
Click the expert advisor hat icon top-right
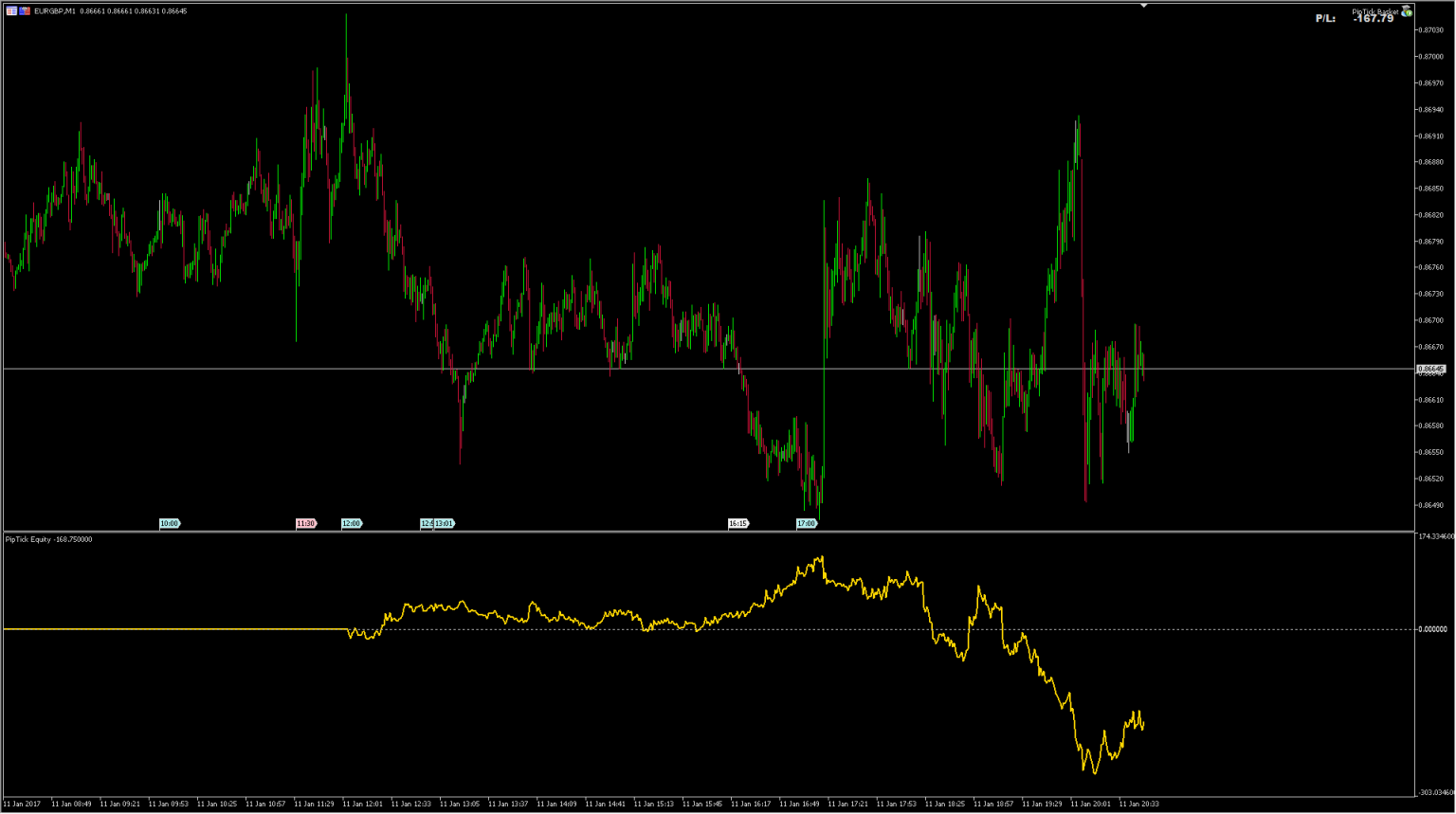click(x=1407, y=11)
